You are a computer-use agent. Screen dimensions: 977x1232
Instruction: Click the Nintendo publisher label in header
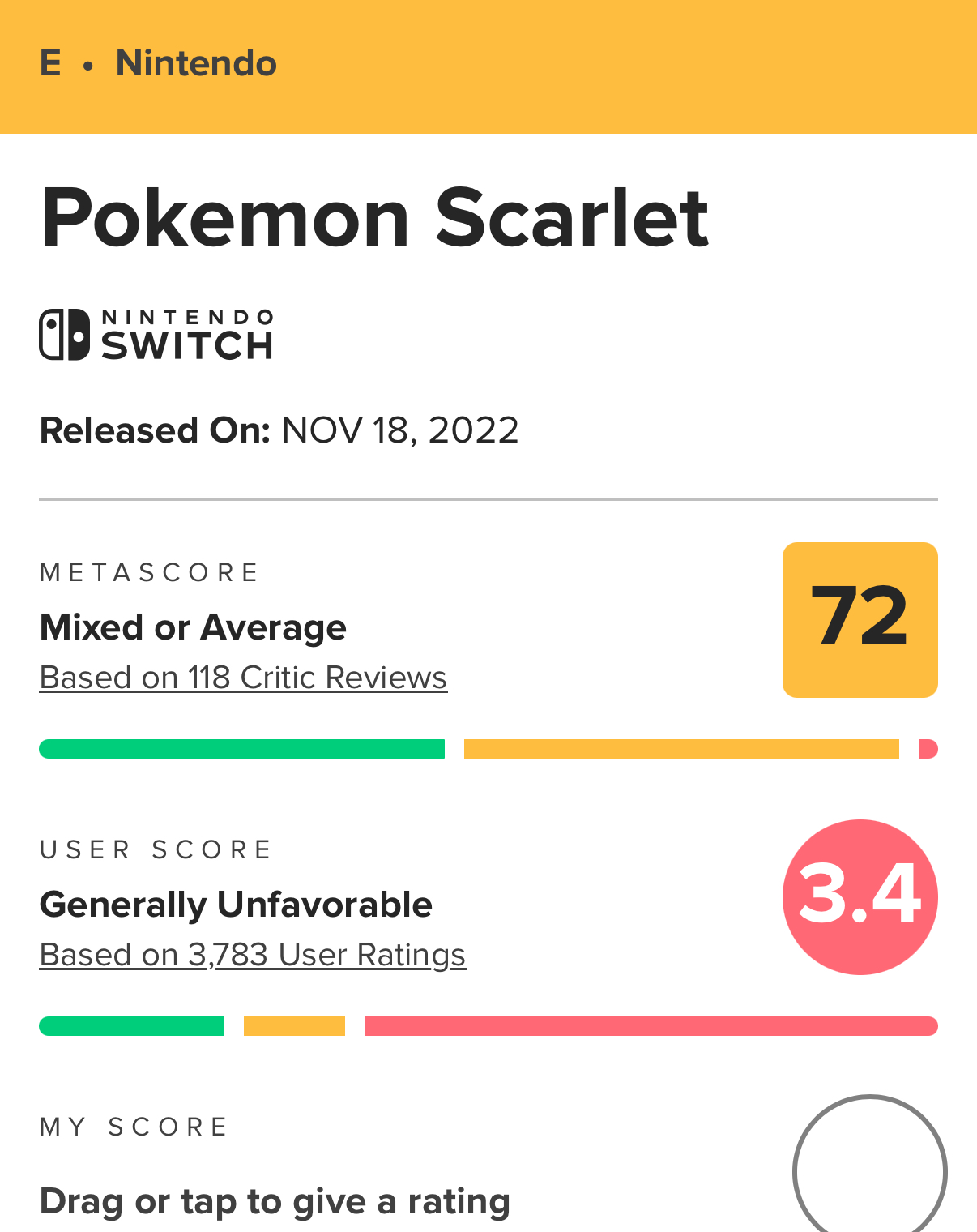[x=196, y=63]
